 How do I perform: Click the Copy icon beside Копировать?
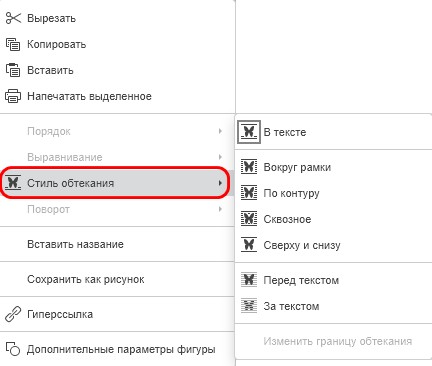[13, 44]
